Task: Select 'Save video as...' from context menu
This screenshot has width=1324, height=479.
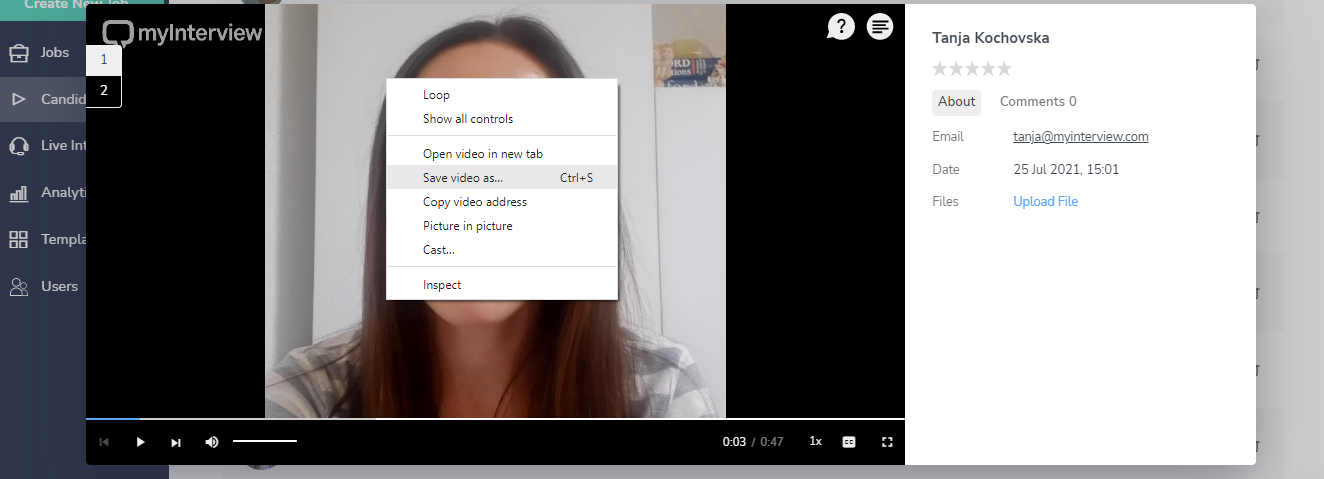Action: (463, 178)
